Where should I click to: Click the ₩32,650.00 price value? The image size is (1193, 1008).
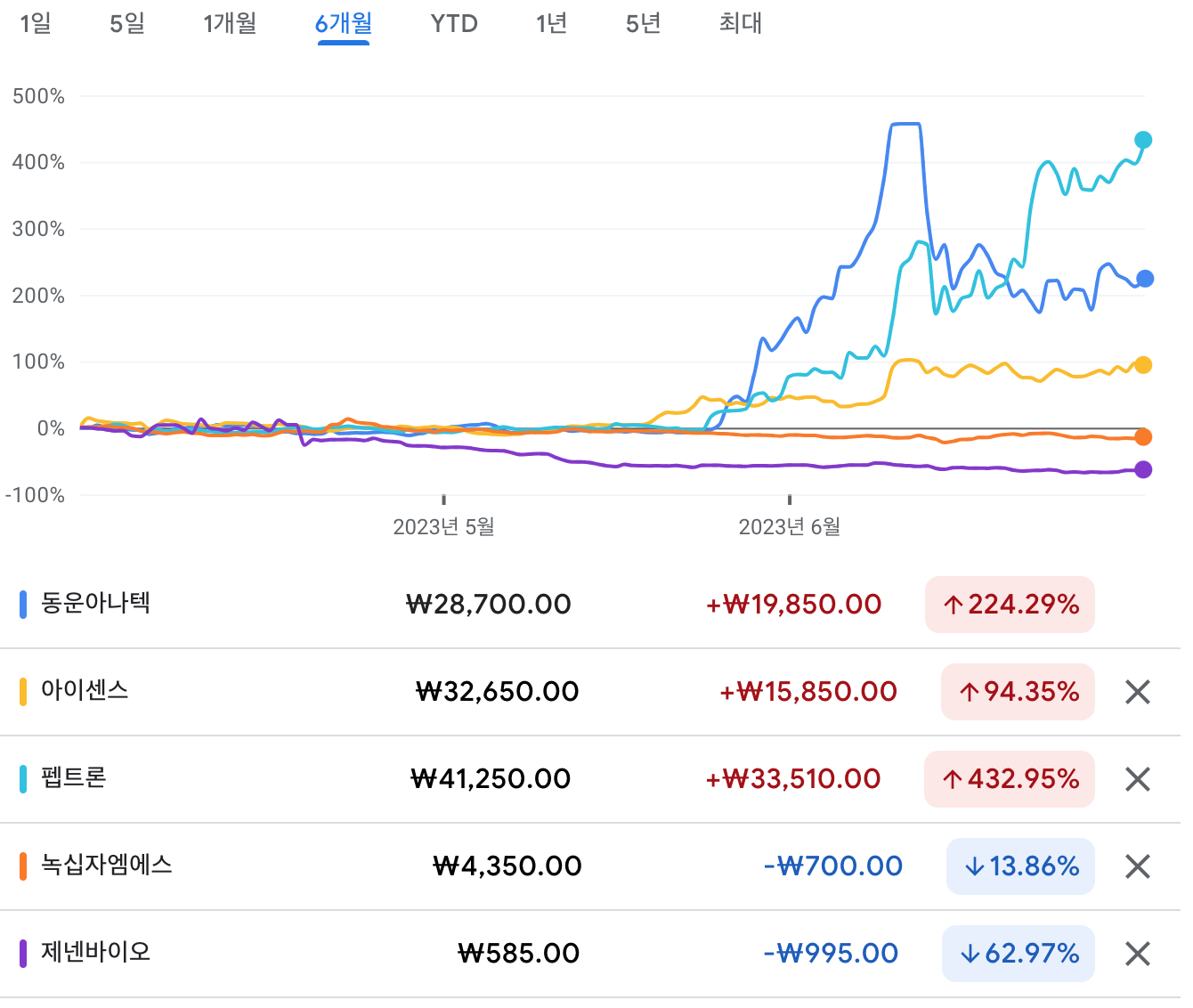(497, 692)
